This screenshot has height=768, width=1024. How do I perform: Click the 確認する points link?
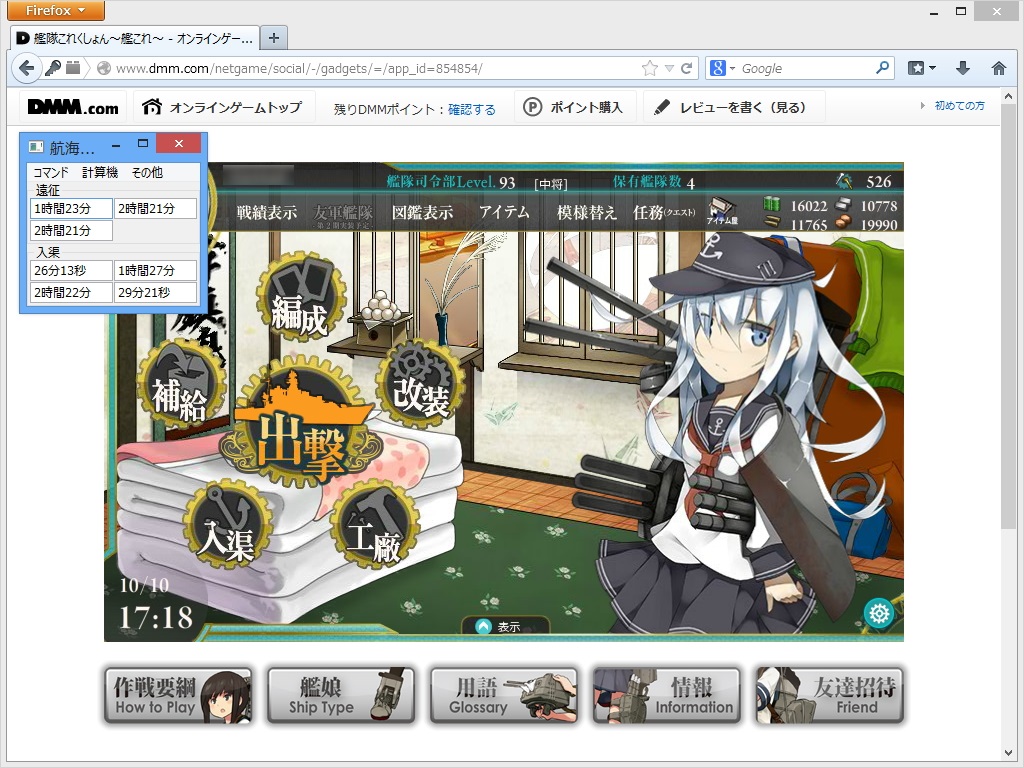click(x=472, y=109)
